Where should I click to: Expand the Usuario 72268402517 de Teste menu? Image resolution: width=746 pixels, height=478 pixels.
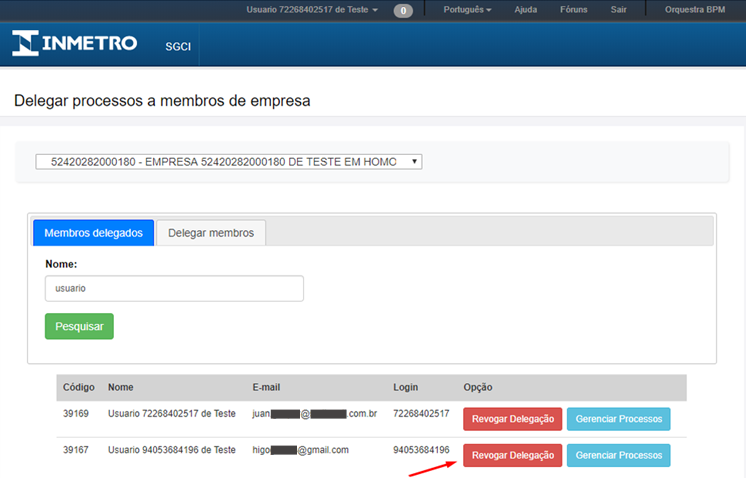pyautogui.click(x=312, y=10)
